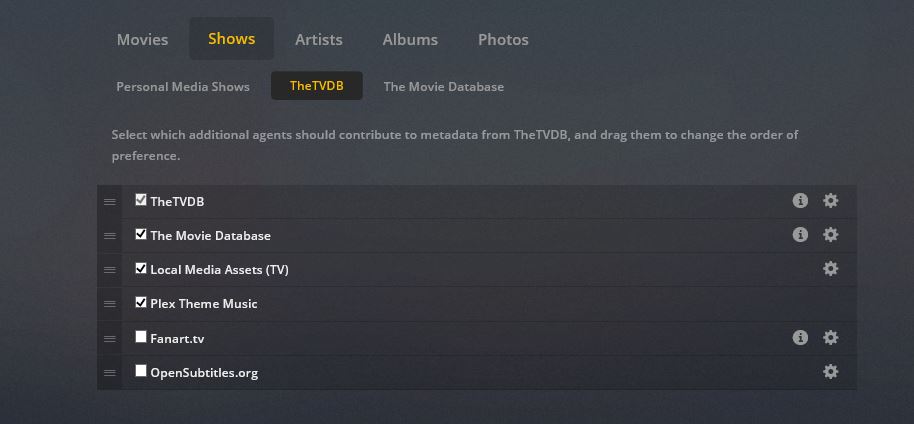
Task: Open settings gear for TheTVDB agent
Action: point(830,201)
